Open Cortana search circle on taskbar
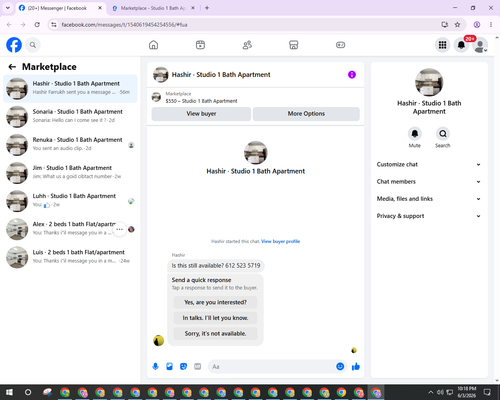The width and height of the screenshot is (500, 400). (x=28, y=392)
